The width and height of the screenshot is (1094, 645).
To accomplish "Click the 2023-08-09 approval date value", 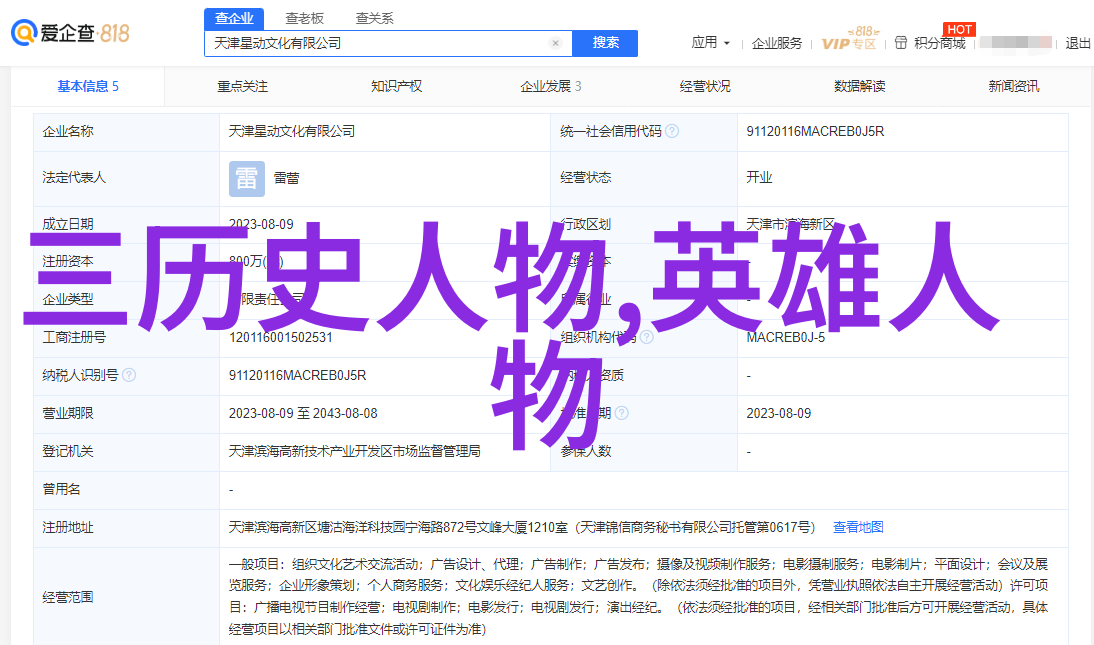I will click(x=779, y=413).
